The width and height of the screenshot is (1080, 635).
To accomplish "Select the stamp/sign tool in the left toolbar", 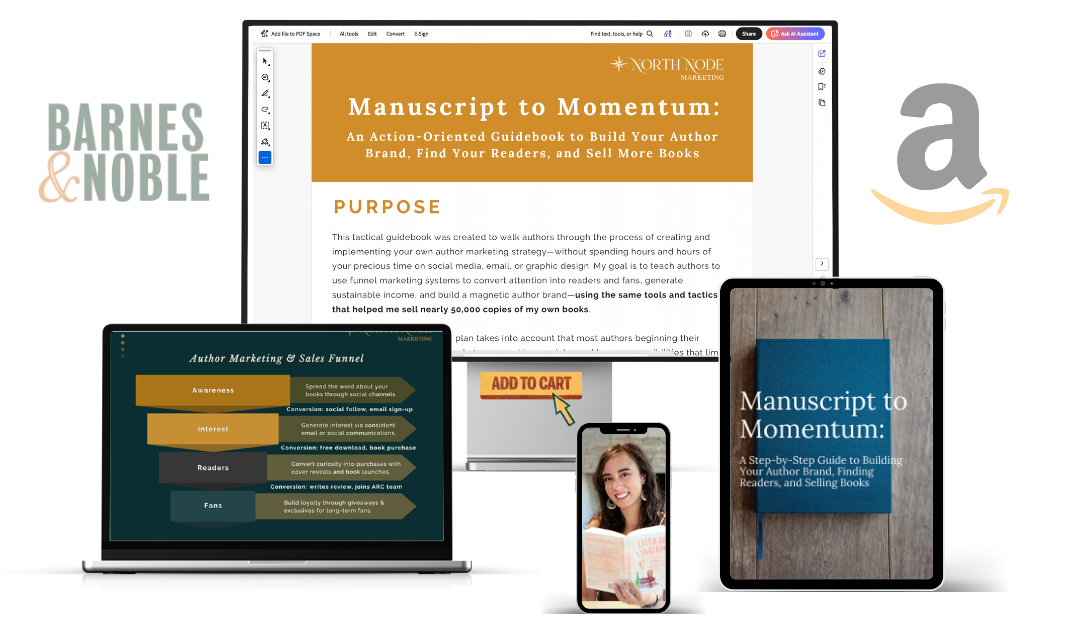I will click(265, 142).
